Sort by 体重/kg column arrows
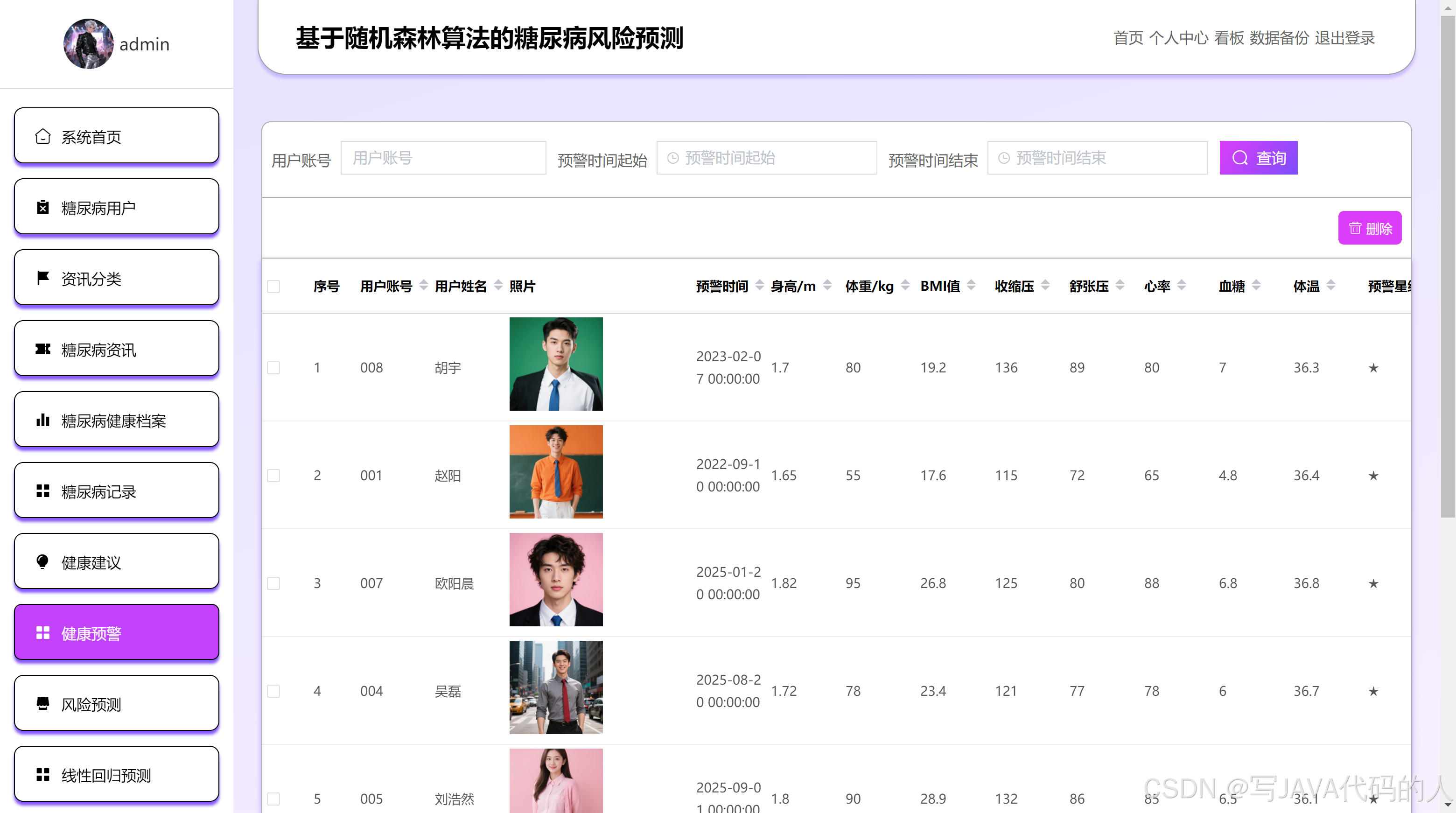1456x813 pixels. (x=905, y=286)
